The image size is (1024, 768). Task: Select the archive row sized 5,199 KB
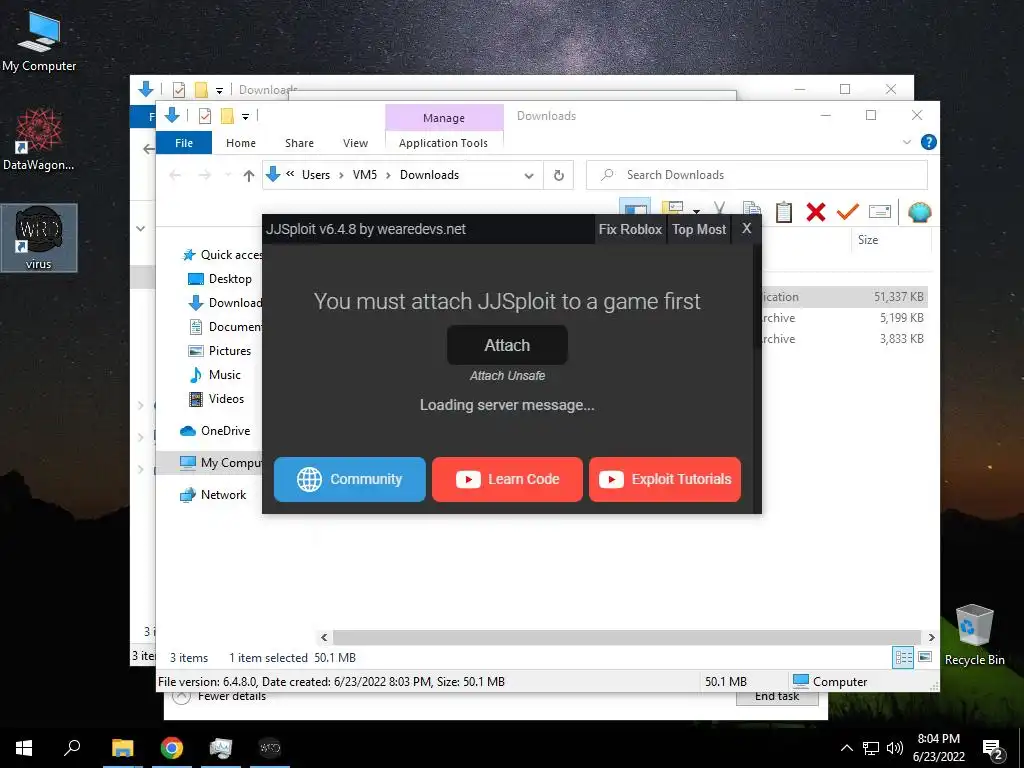(844, 318)
